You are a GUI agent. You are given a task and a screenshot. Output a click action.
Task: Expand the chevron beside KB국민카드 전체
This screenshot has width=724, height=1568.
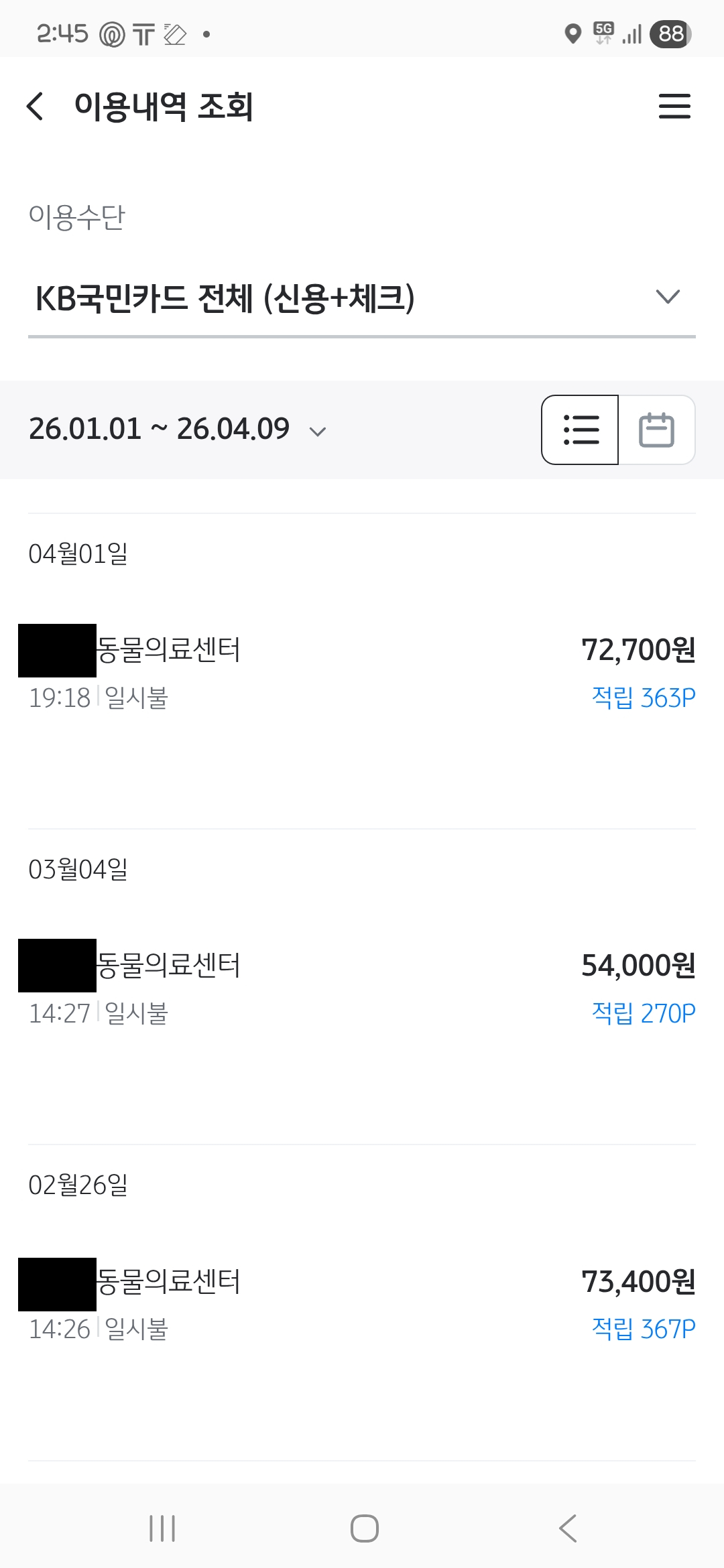[x=668, y=297]
